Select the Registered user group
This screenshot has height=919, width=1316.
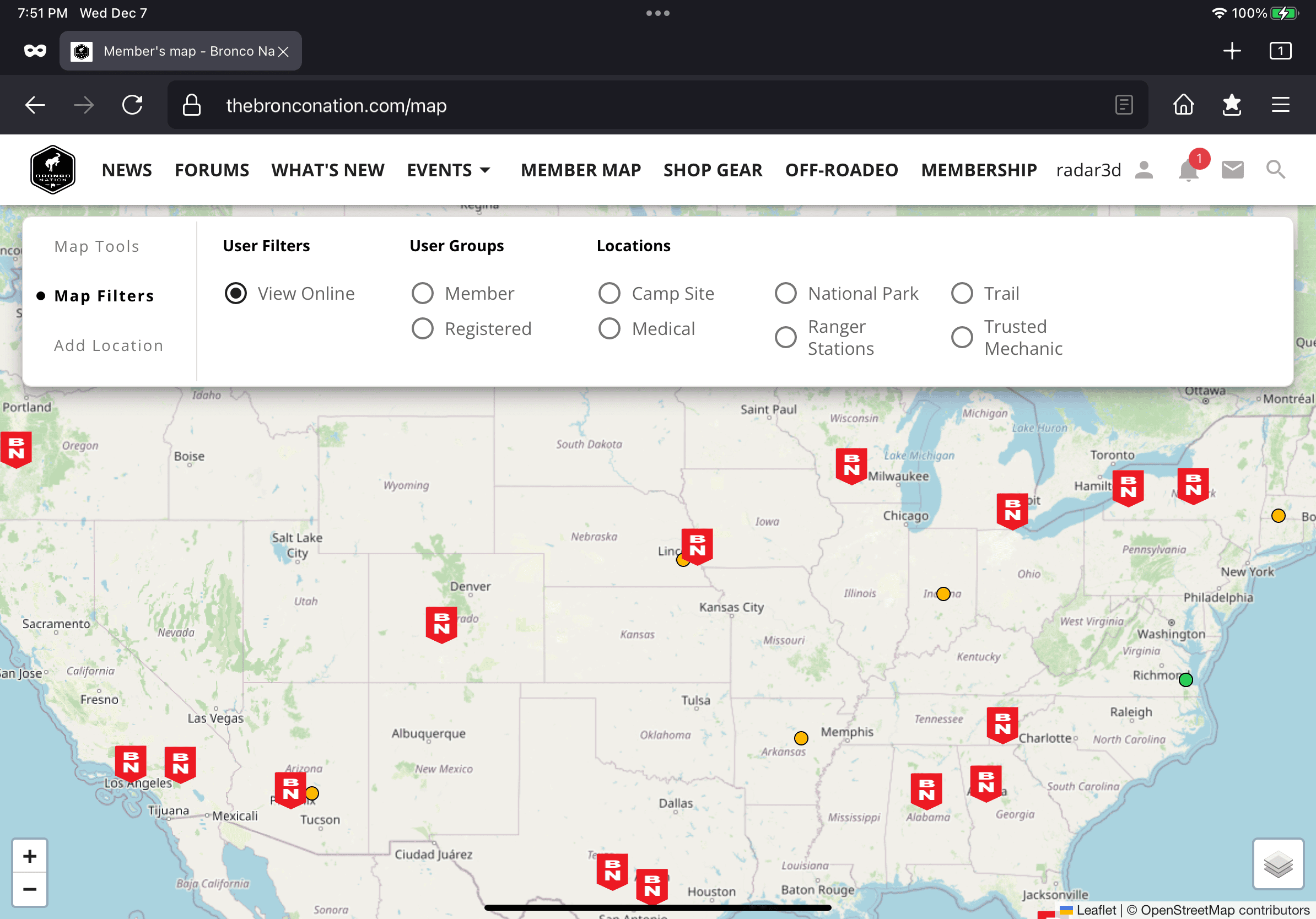[x=423, y=329]
